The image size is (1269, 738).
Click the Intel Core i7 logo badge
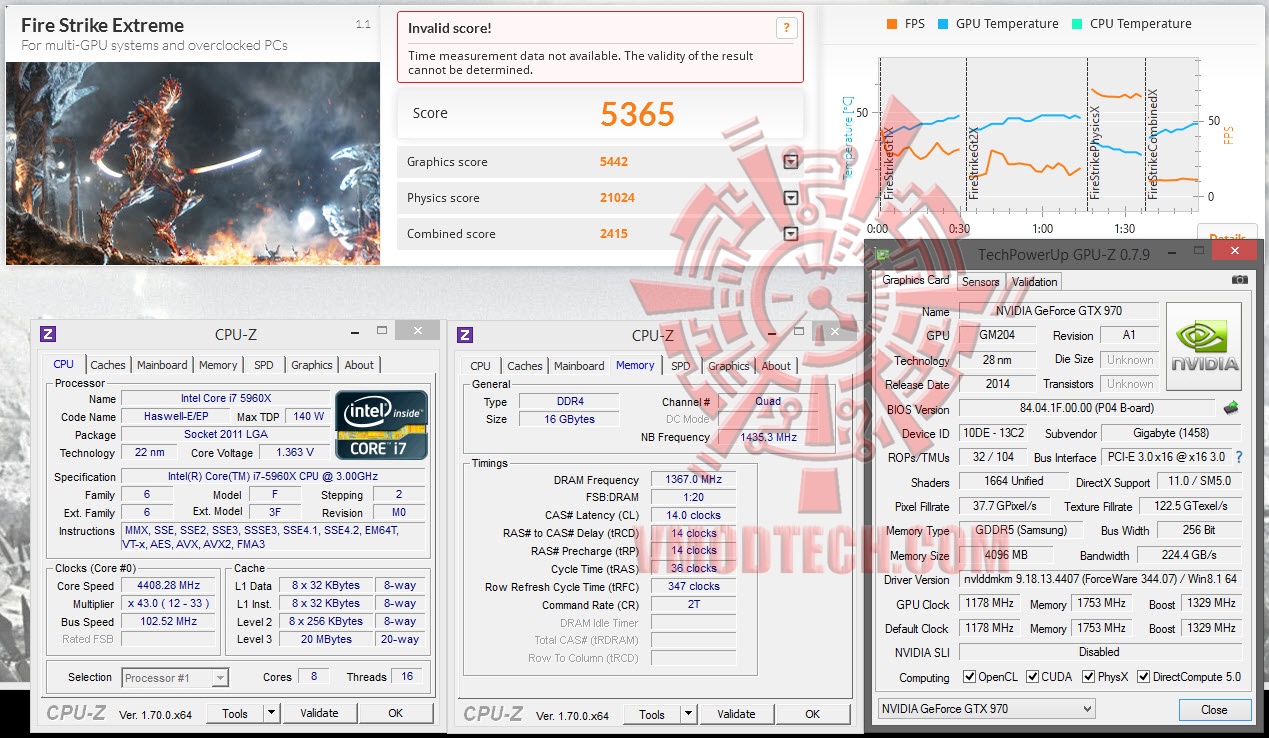pyautogui.click(x=381, y=425)
